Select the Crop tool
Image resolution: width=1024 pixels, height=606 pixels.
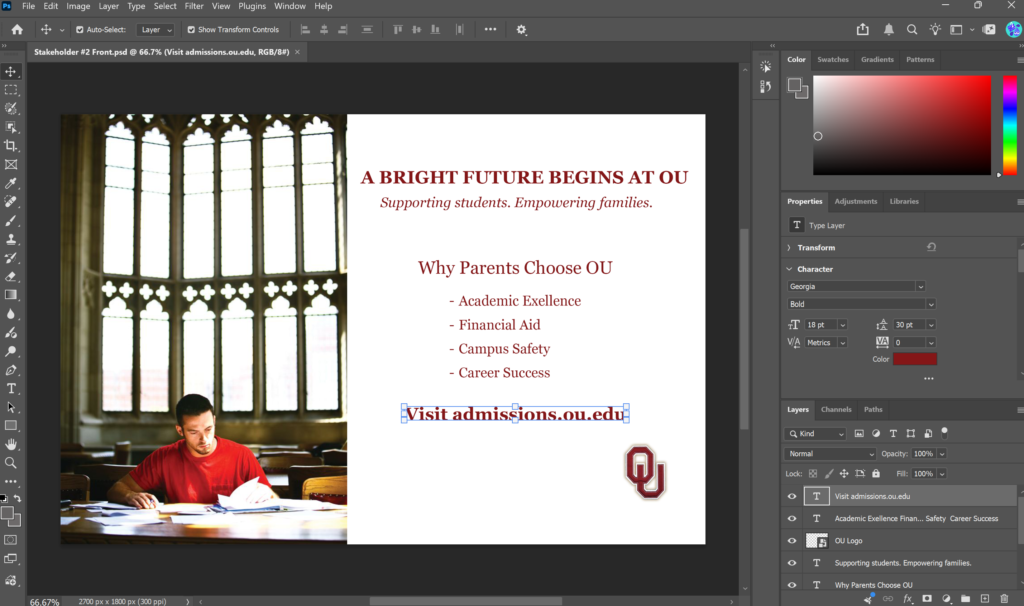point(11,146)
